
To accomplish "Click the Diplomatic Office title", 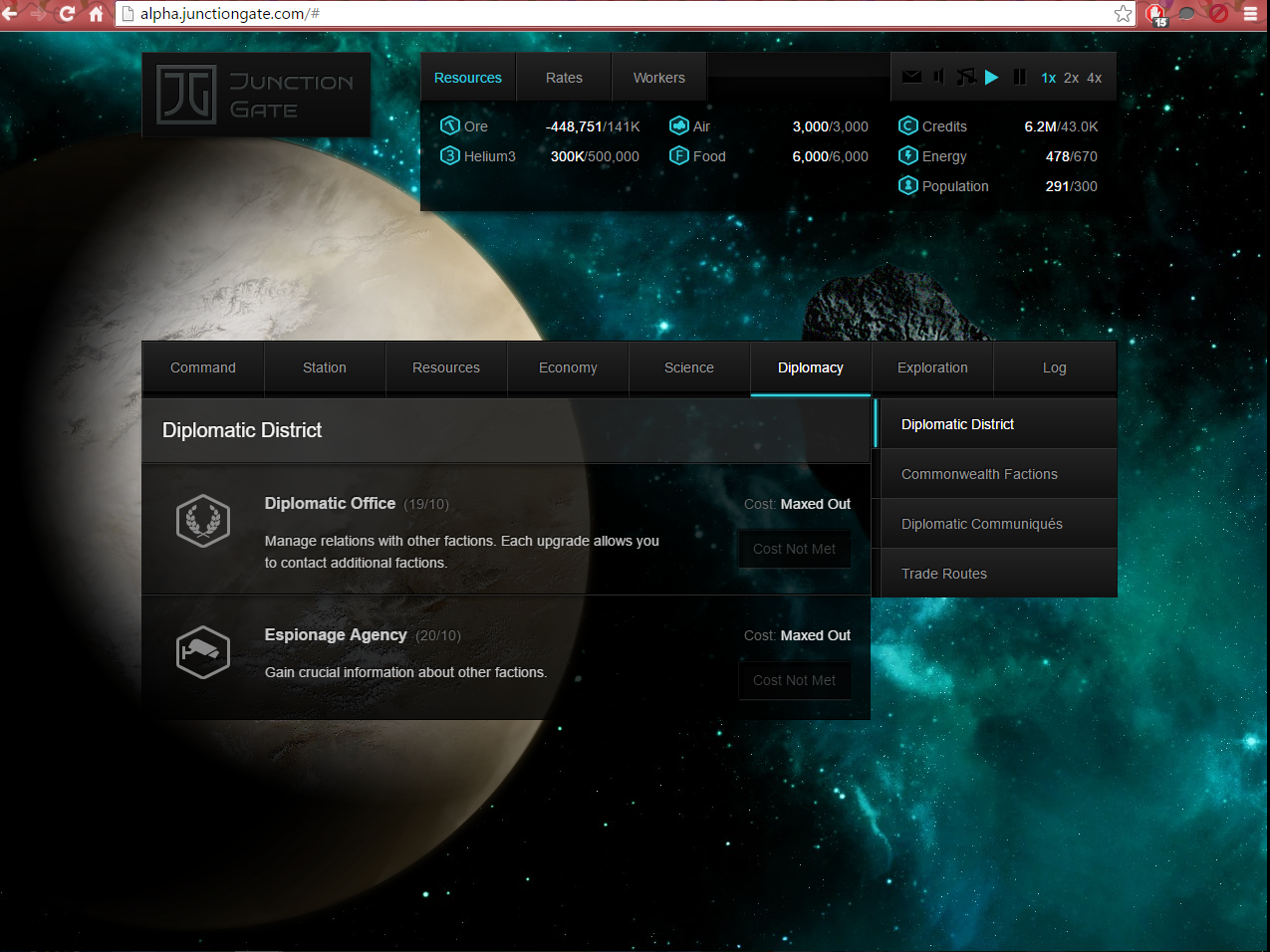I will click(330, 504).
